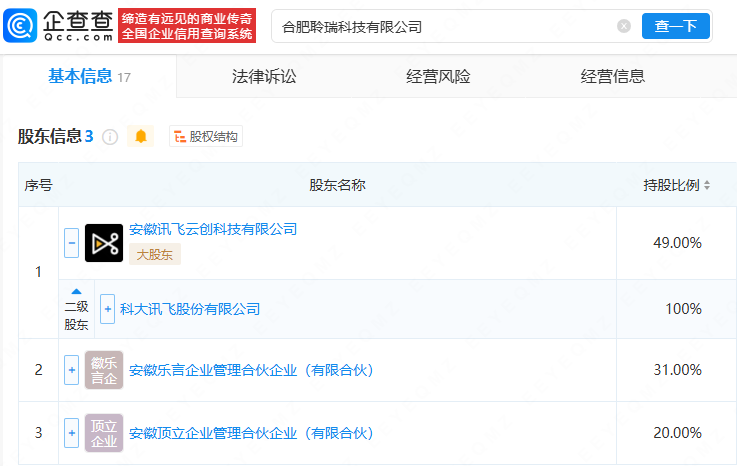Open link 安徽讯飞云创科技有限公司
The height and width of the screenshot is (466, 737).
(213, 229)
